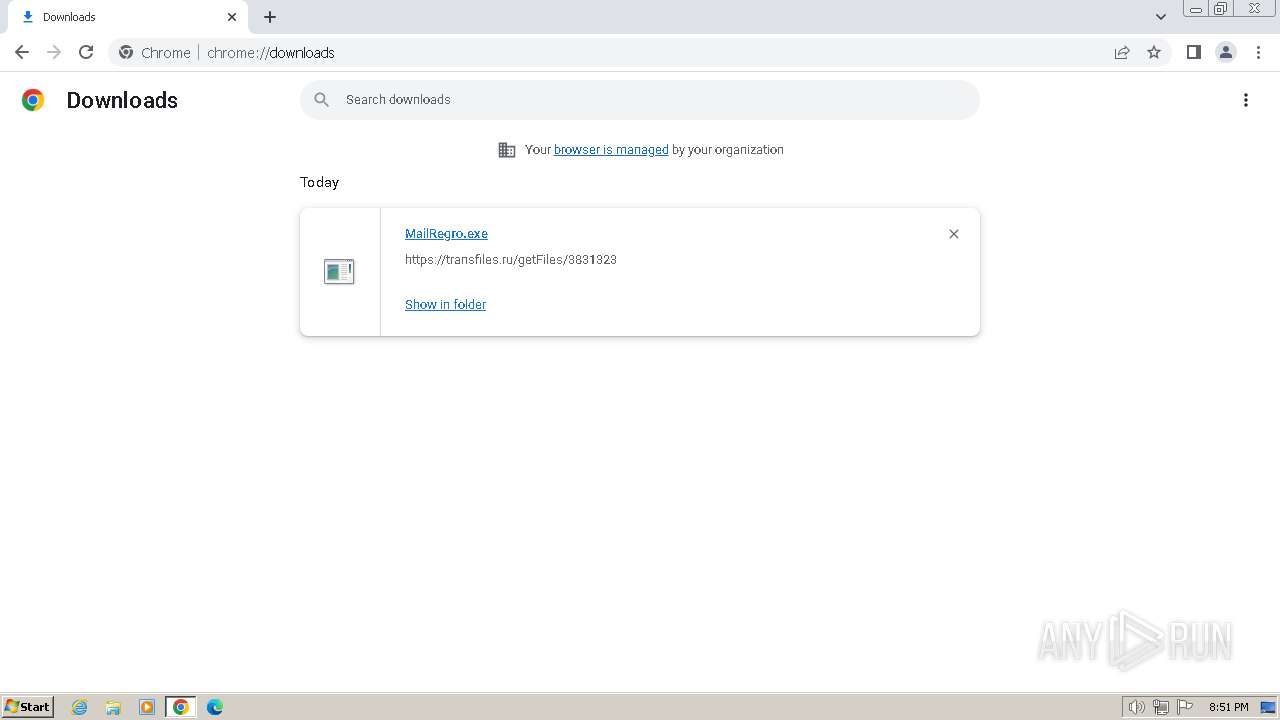The height and width of the screenshot is (720, 1280).
Task: Open the Action Center flag icon
Action: (x=1185, y=707)
